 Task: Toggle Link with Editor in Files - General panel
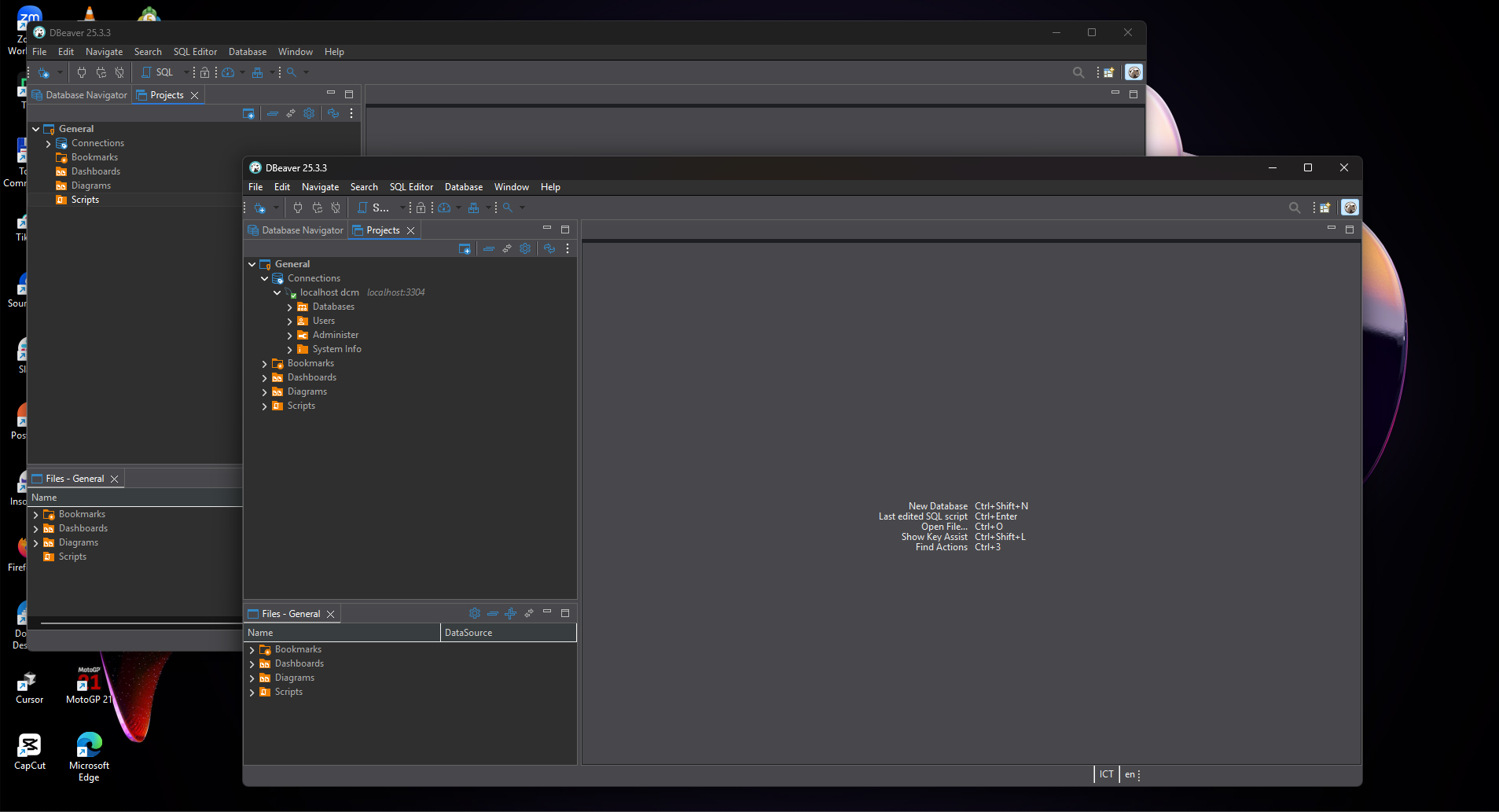coord(529,614)
